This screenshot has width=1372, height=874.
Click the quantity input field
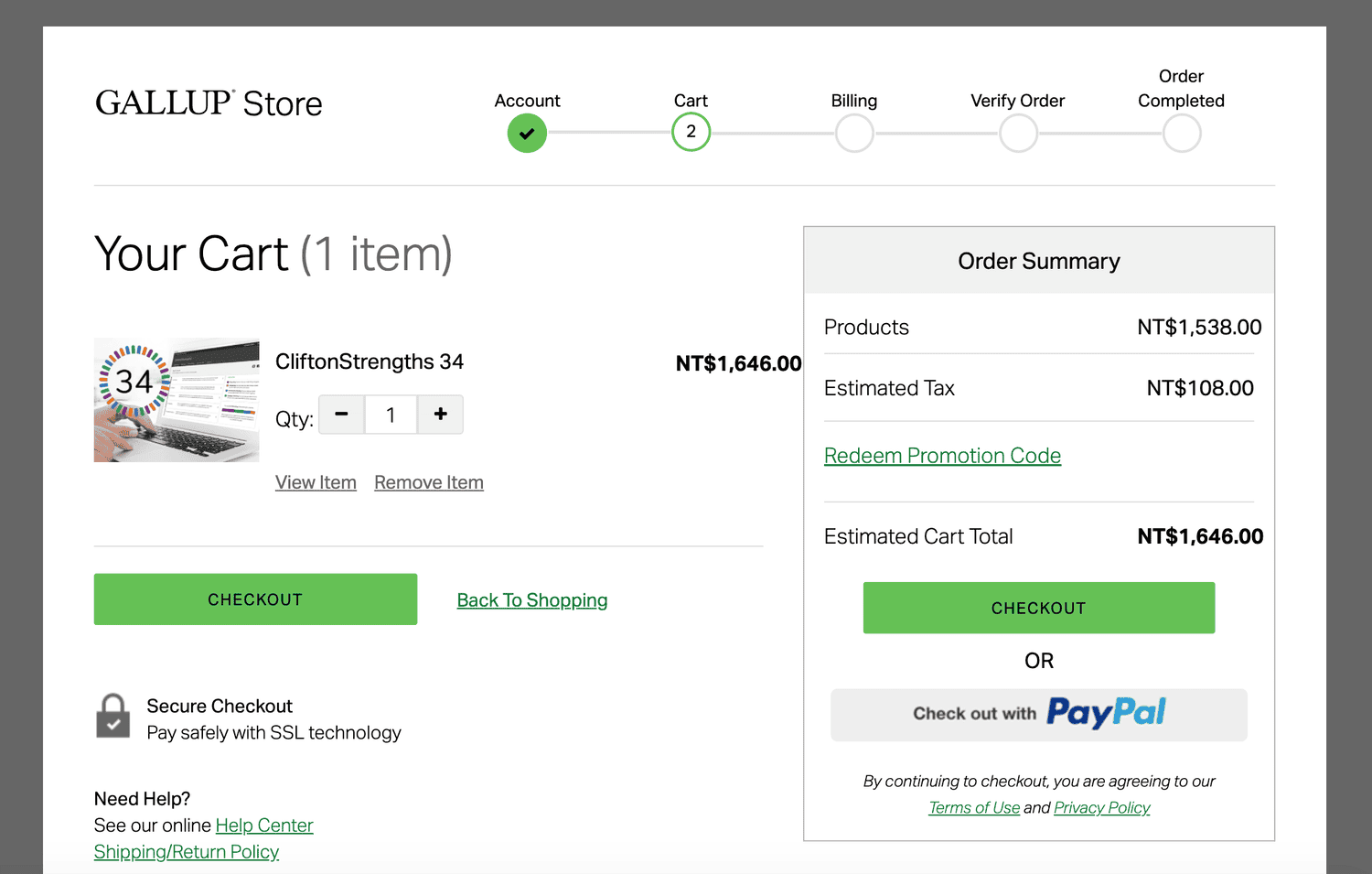tap(391, 415)
